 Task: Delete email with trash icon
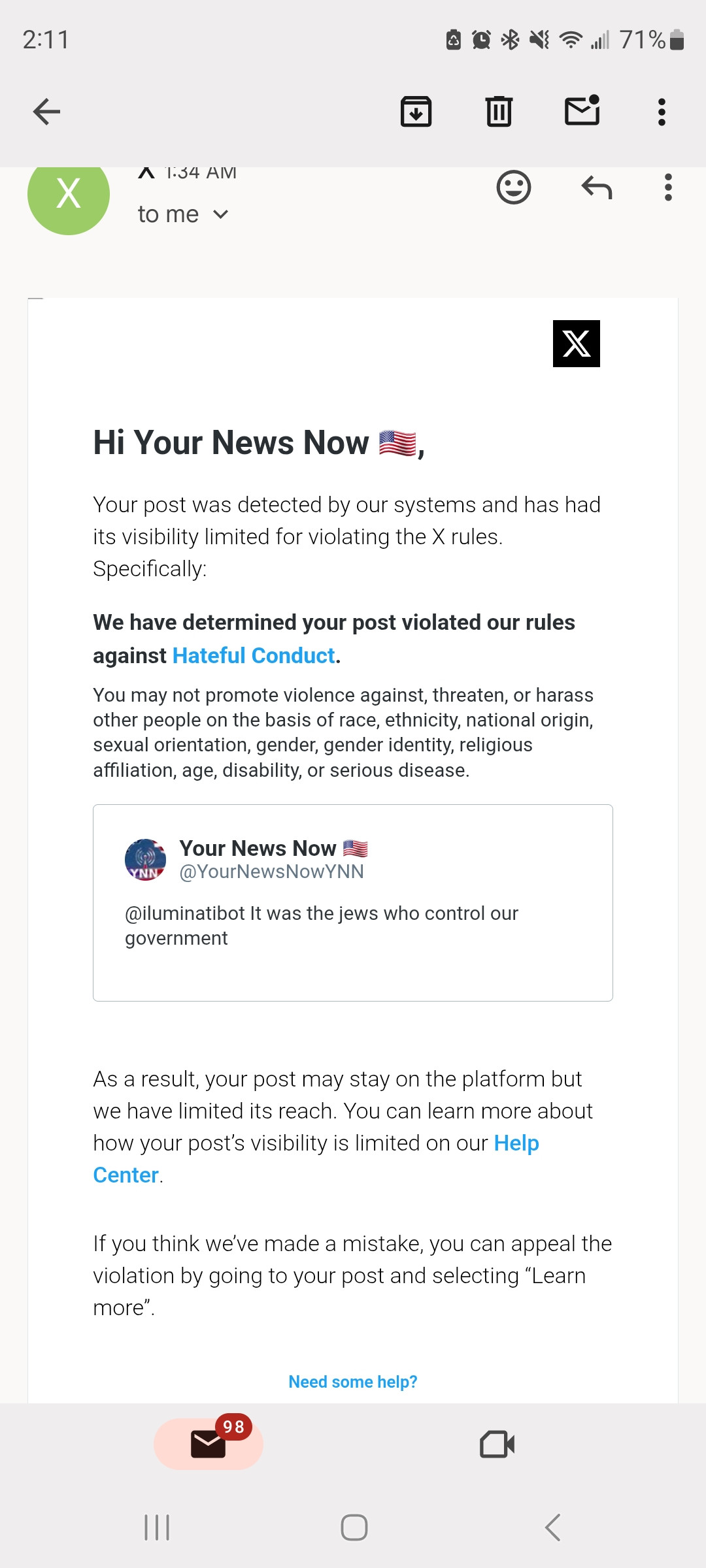click(499, 111)
